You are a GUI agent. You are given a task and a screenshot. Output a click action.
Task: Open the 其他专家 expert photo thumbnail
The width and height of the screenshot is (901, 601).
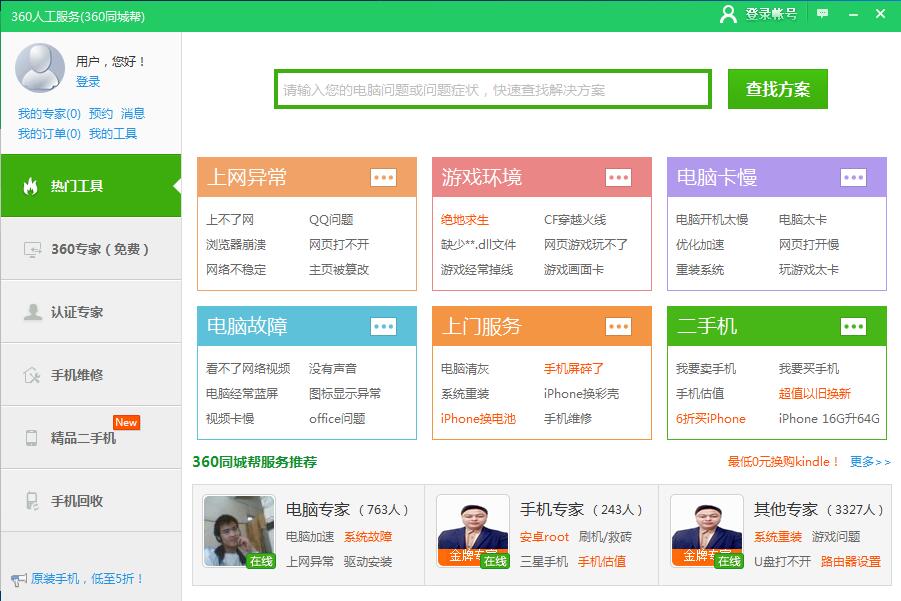click(707, 531)
